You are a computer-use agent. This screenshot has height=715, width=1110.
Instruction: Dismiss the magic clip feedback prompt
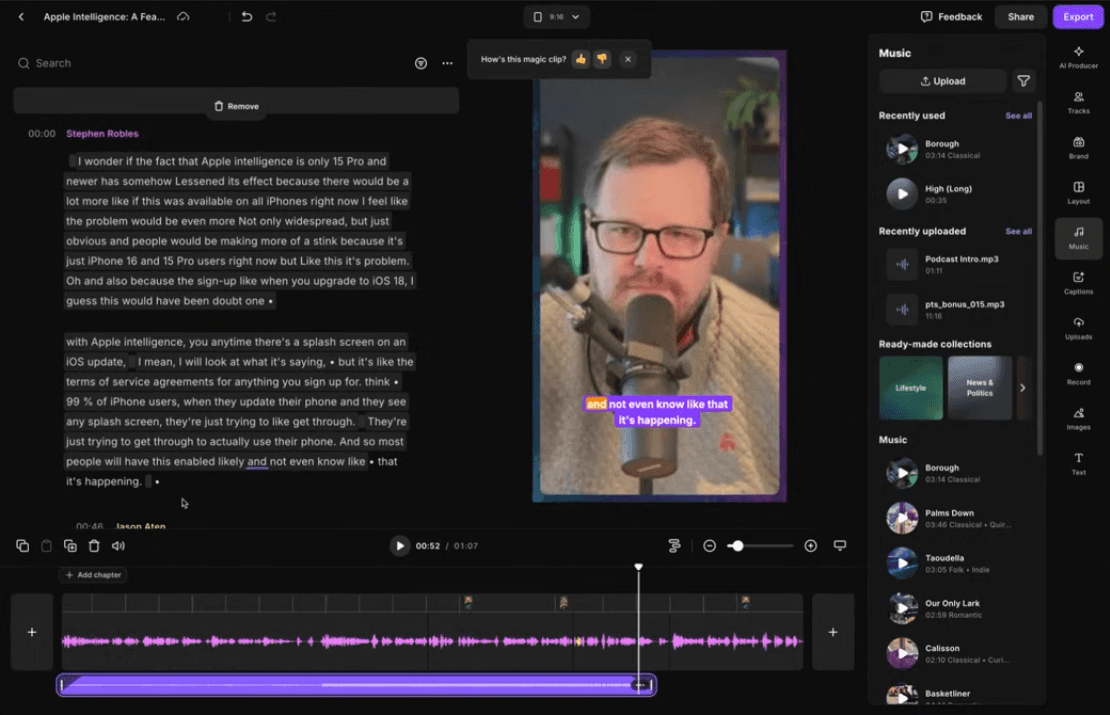coord(628,59)
